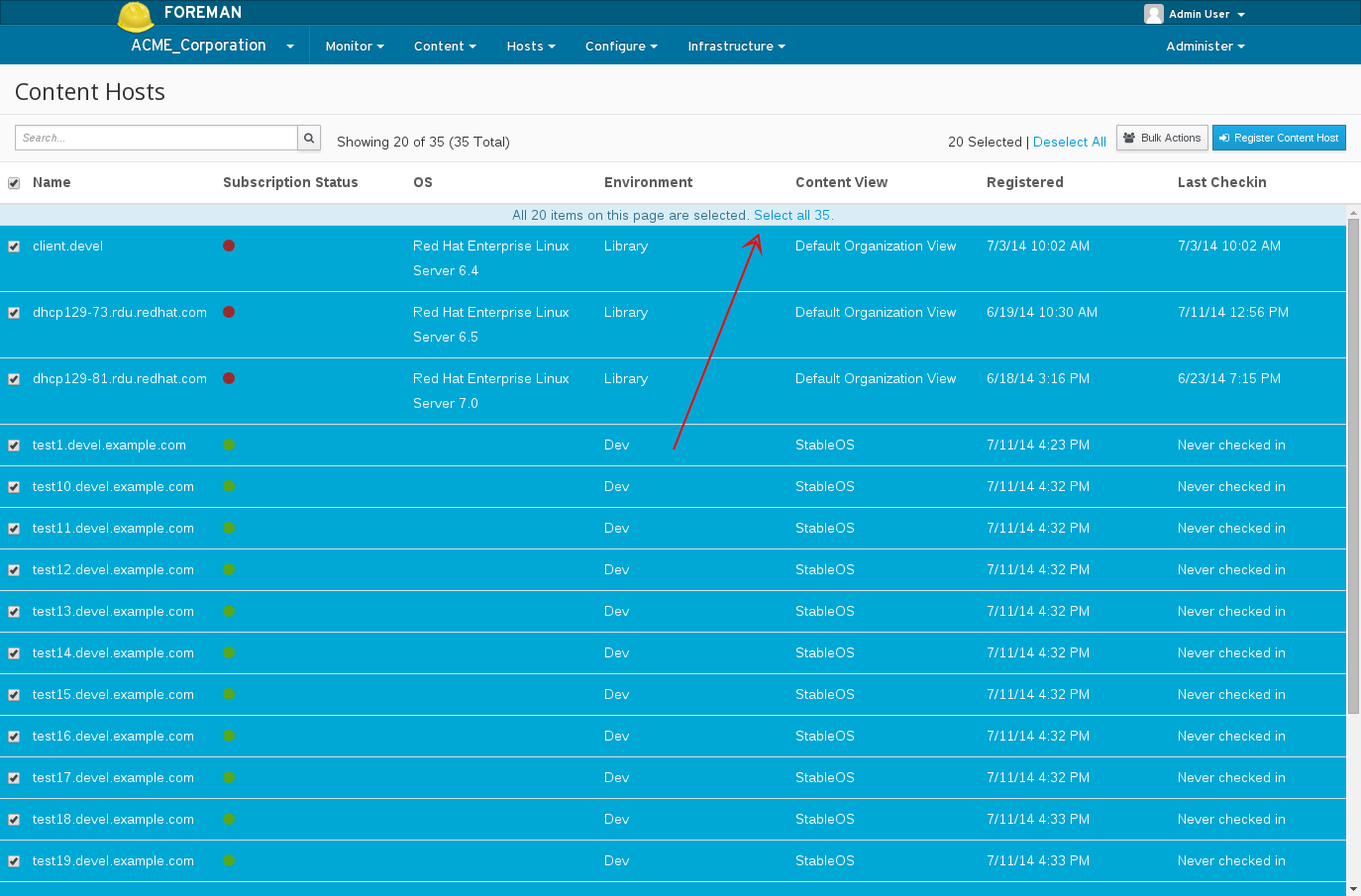This screenshot has height=896, width=1361.
Task: Click green status dot for test15.devel.example.com
Action: click(229, 694)
